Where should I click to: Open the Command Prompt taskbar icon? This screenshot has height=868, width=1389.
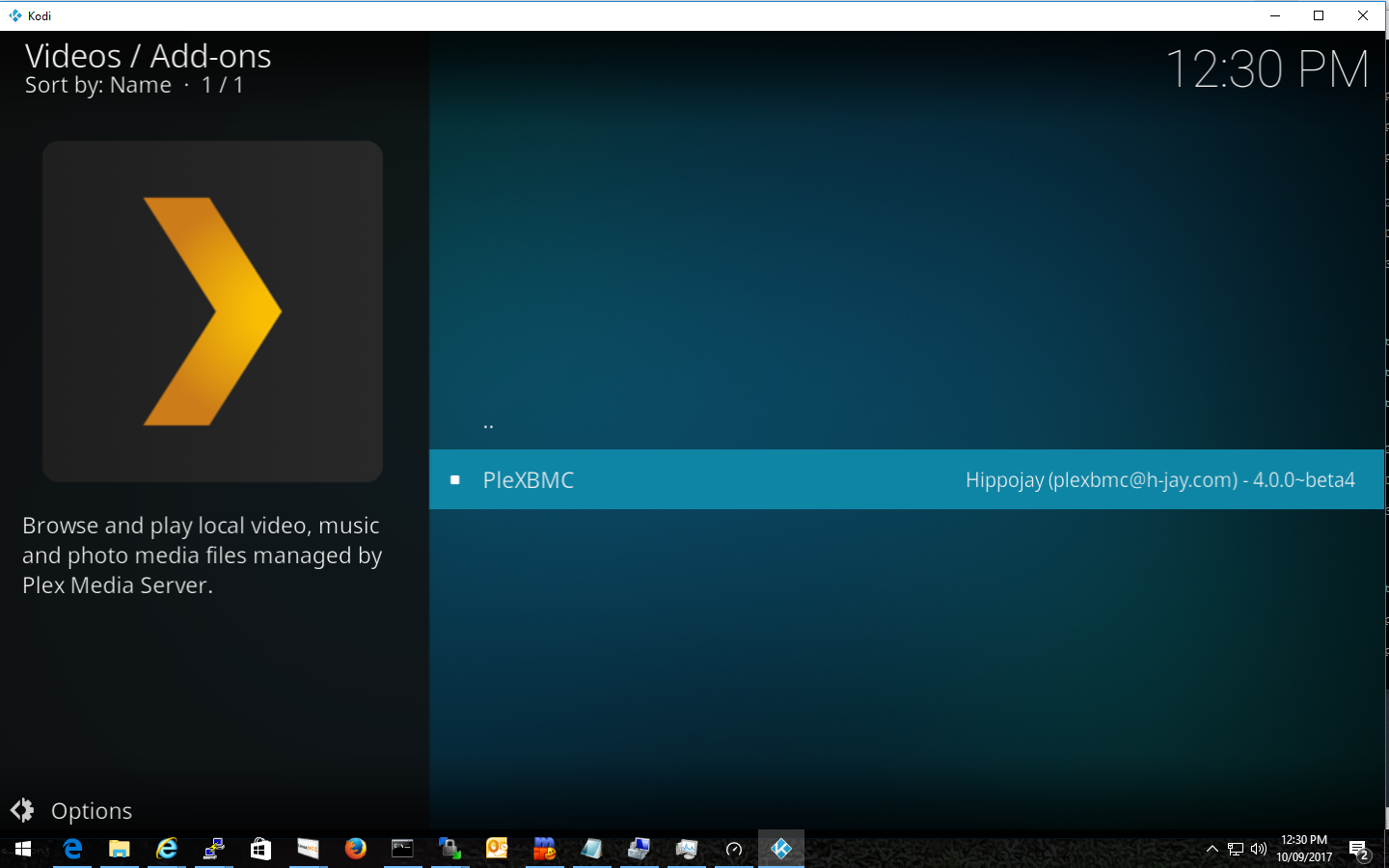[402, 849]
